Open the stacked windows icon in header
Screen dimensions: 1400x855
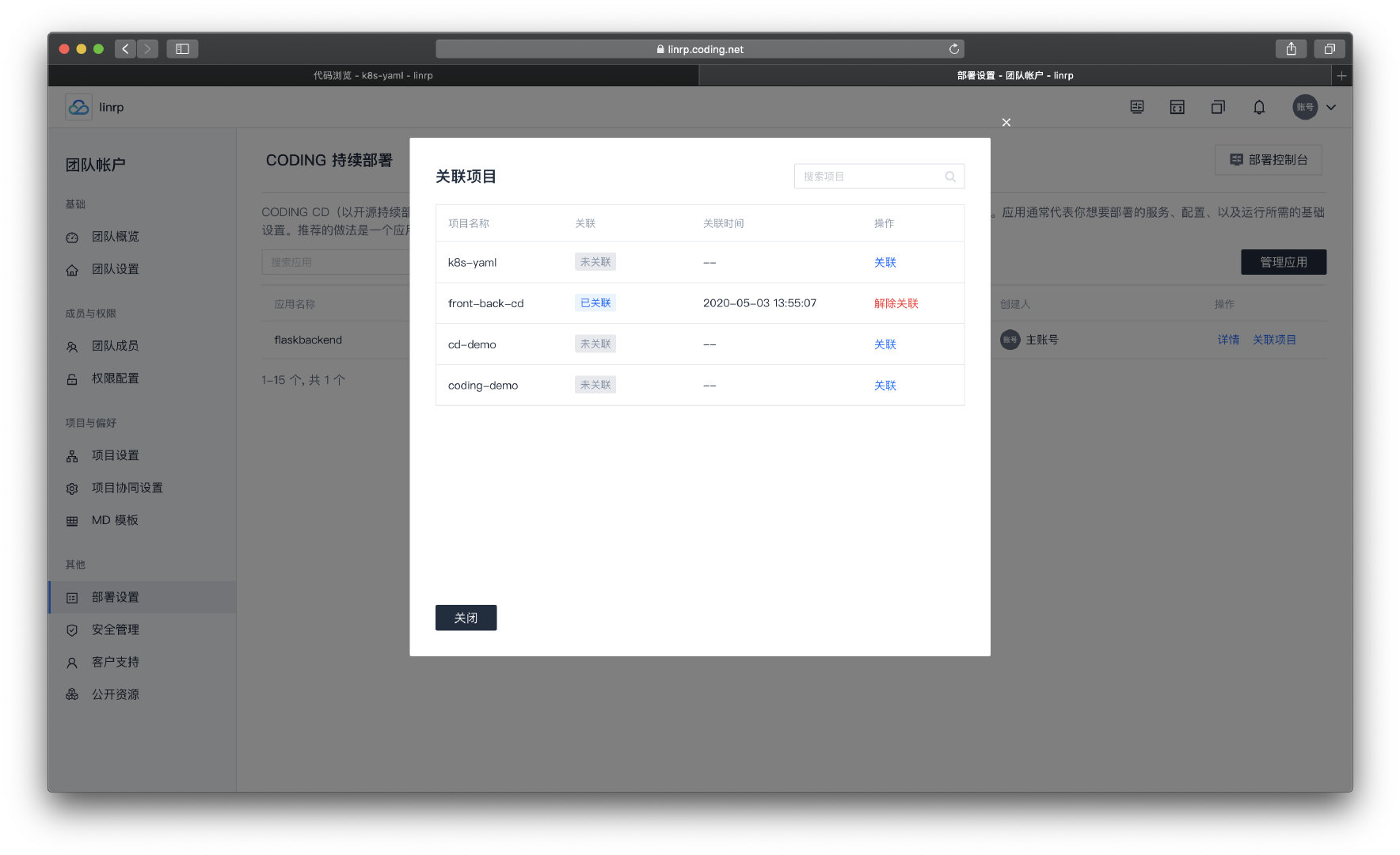pyautogui.click(x=1217, y=107)
